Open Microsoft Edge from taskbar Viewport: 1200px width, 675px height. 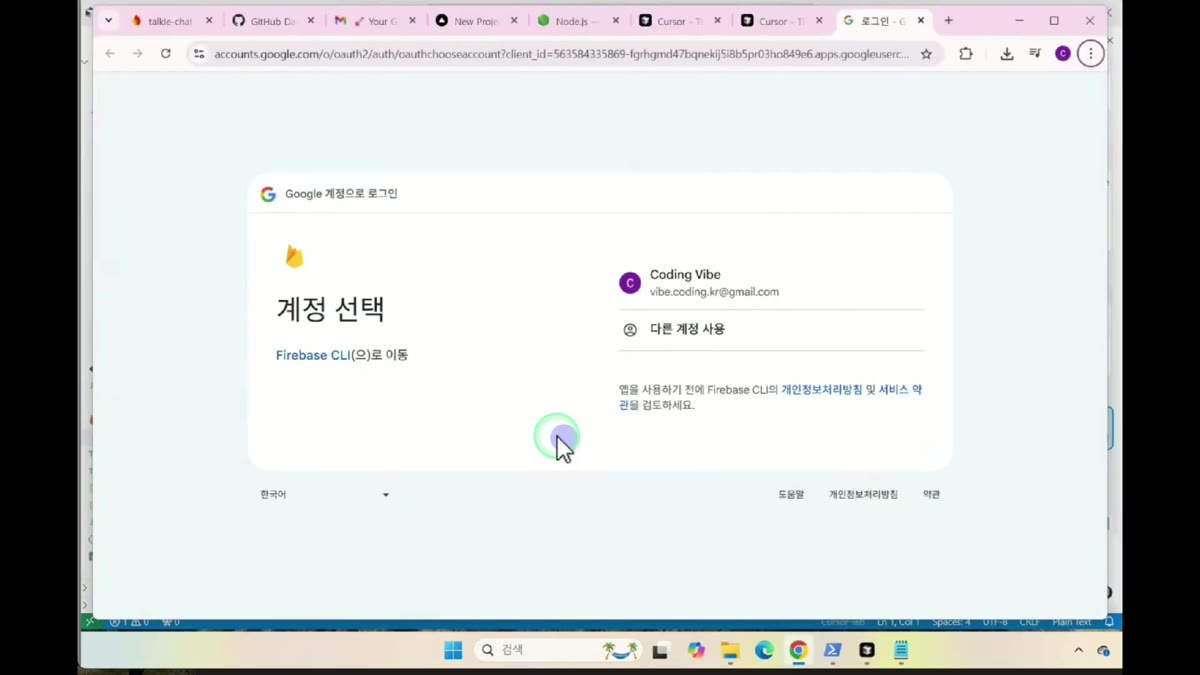(x=765, y=651)
